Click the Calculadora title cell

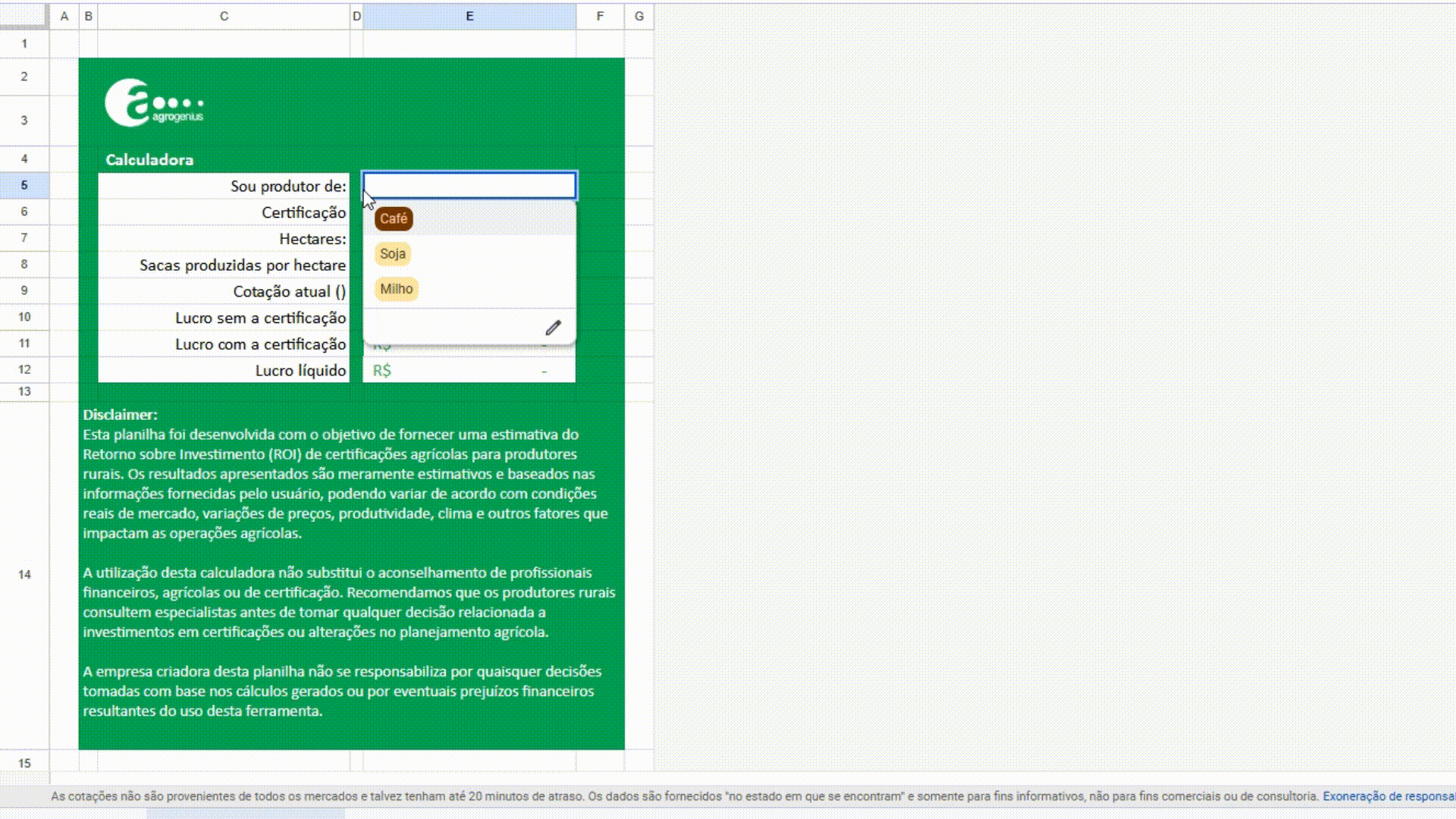click(149, 160)
